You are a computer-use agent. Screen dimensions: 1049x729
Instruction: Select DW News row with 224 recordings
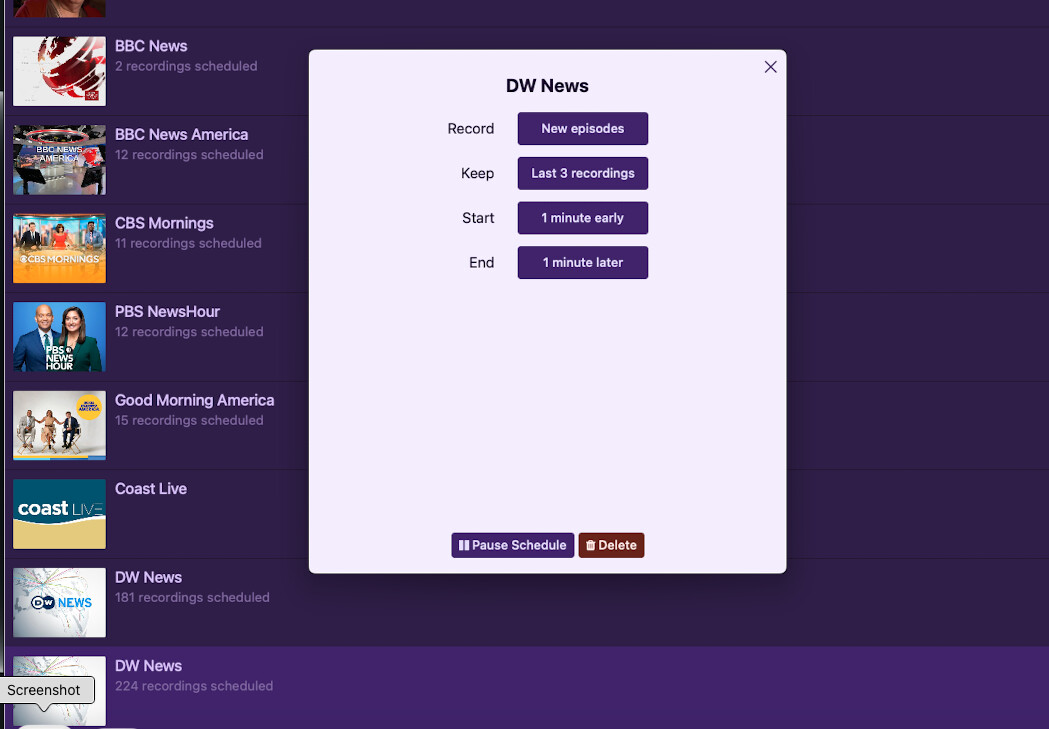coord(193,676)
